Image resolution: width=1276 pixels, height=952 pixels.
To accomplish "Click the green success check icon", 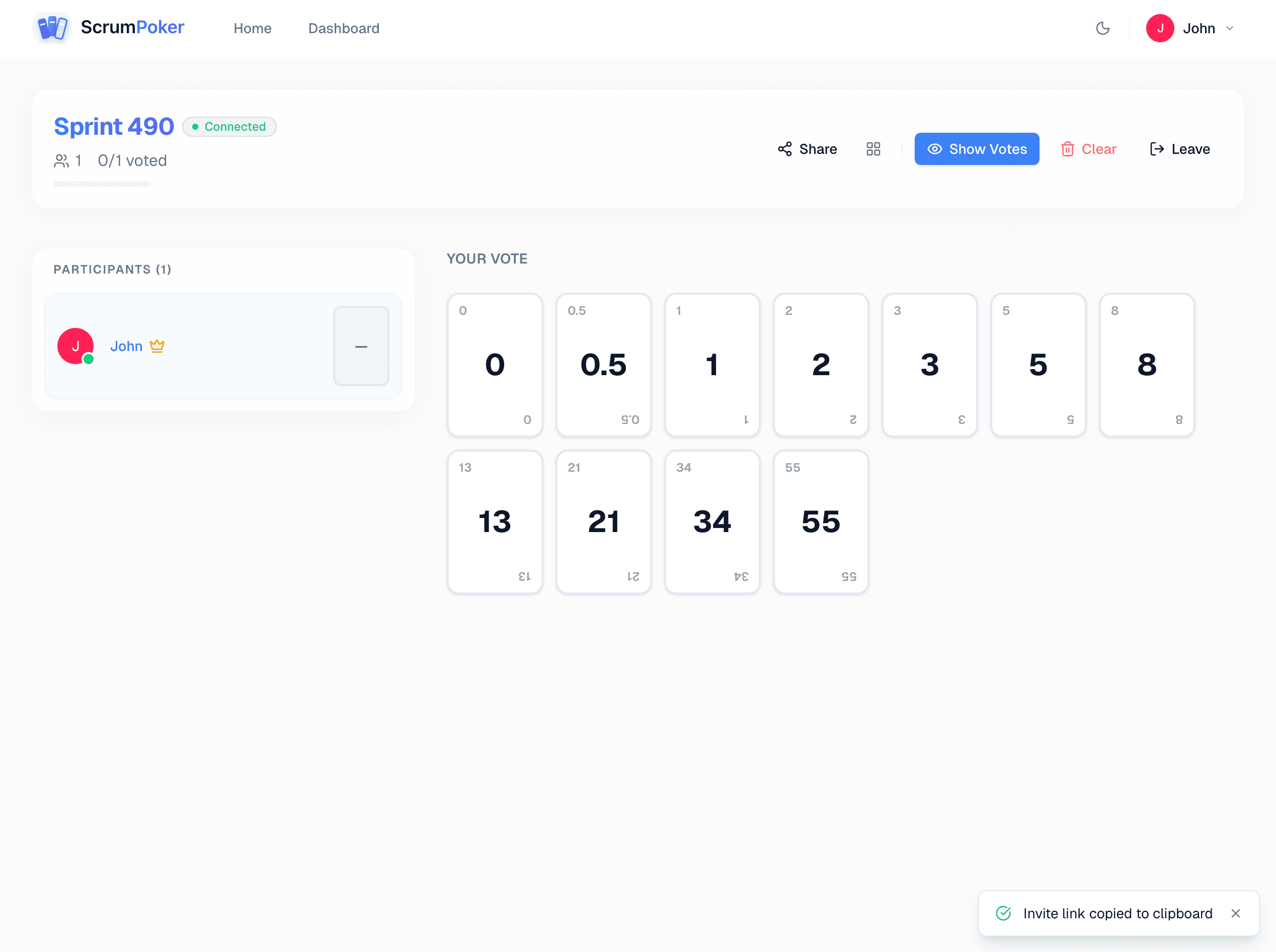I will point(1003,913).
